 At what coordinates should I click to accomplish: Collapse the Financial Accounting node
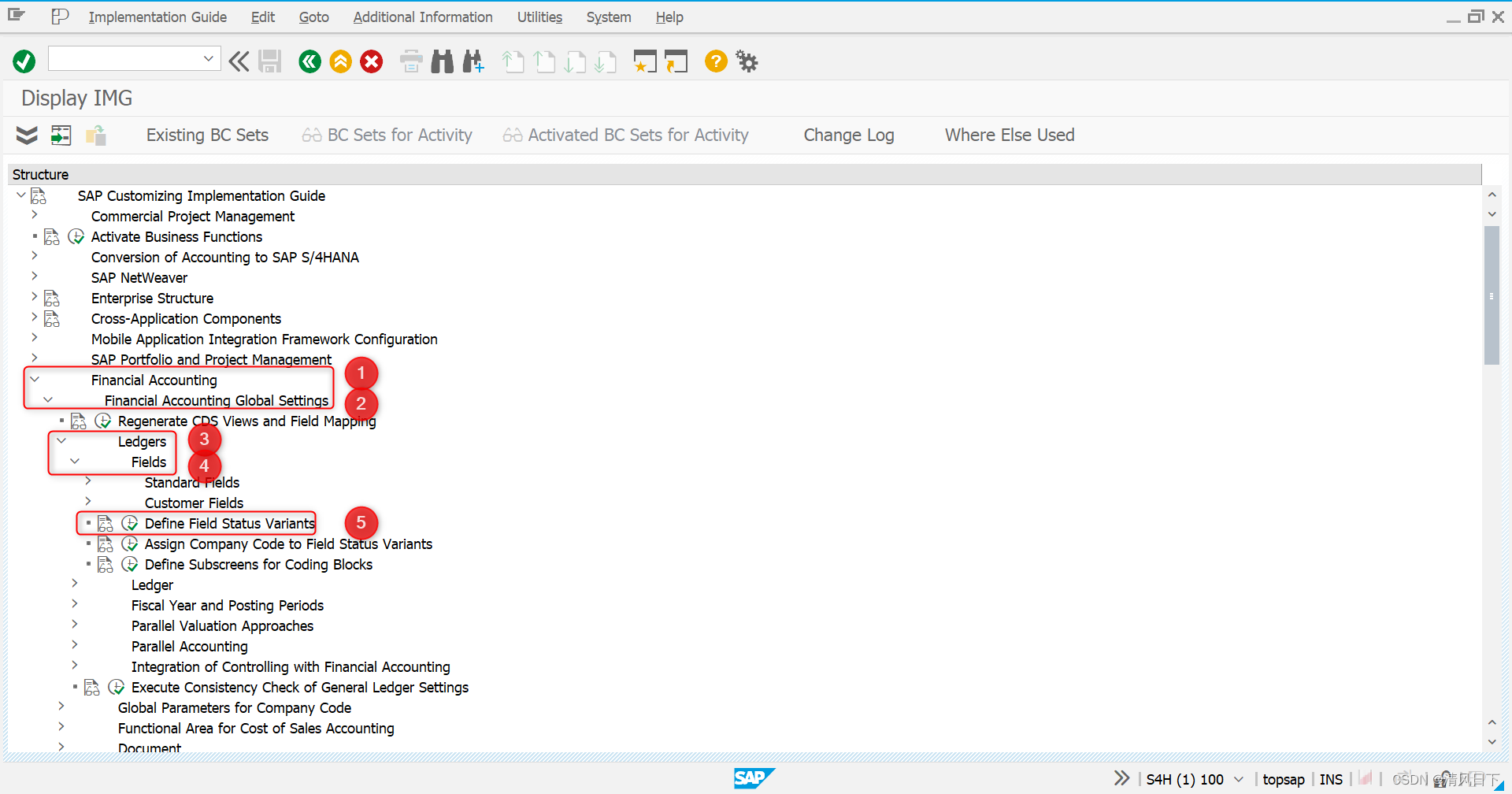tap(35, 379)
